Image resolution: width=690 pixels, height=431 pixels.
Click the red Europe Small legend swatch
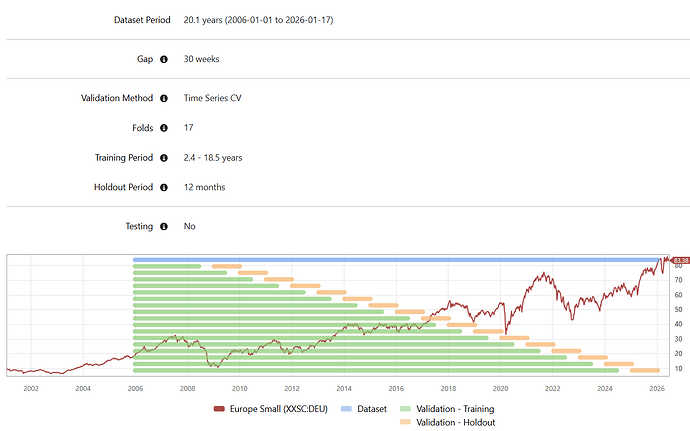point(219,409)
